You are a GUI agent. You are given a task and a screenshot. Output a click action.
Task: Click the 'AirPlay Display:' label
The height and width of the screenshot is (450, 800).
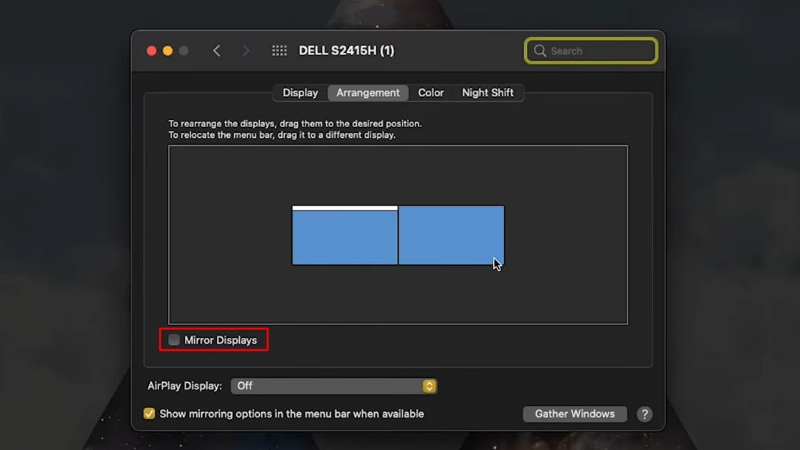(x=185, y=386)
